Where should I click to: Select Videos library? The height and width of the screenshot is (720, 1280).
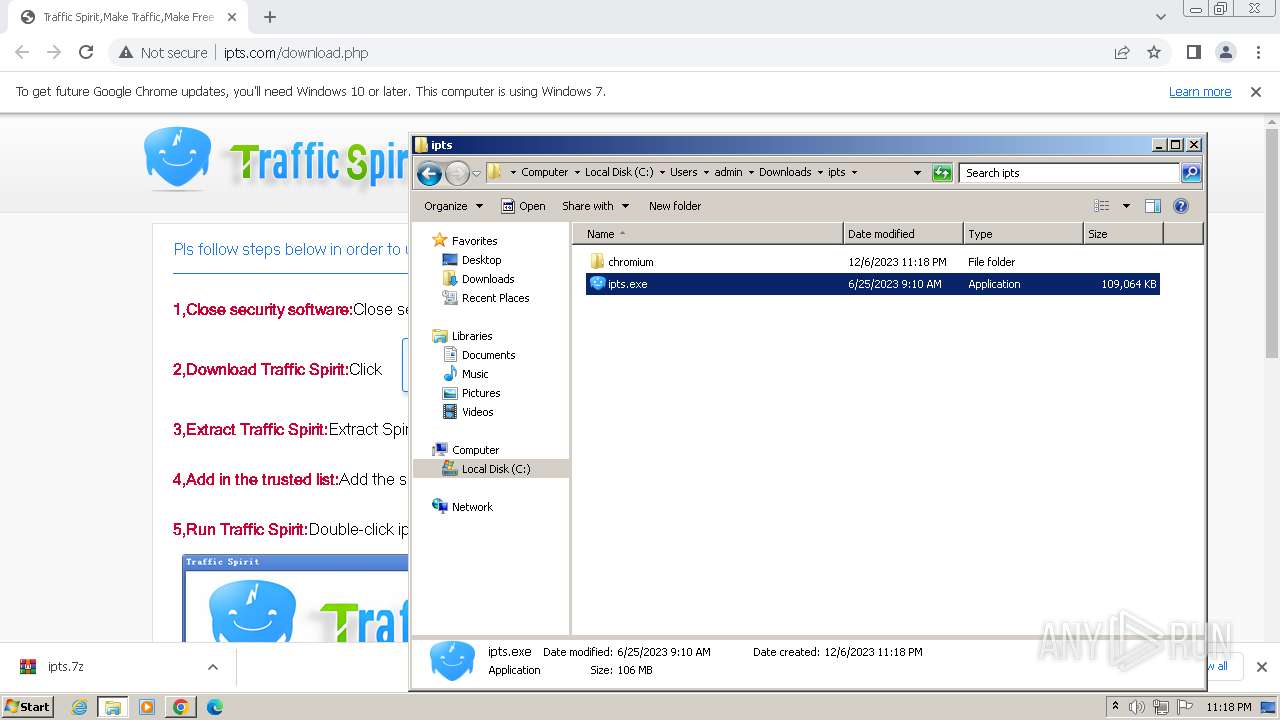[477, 412]
